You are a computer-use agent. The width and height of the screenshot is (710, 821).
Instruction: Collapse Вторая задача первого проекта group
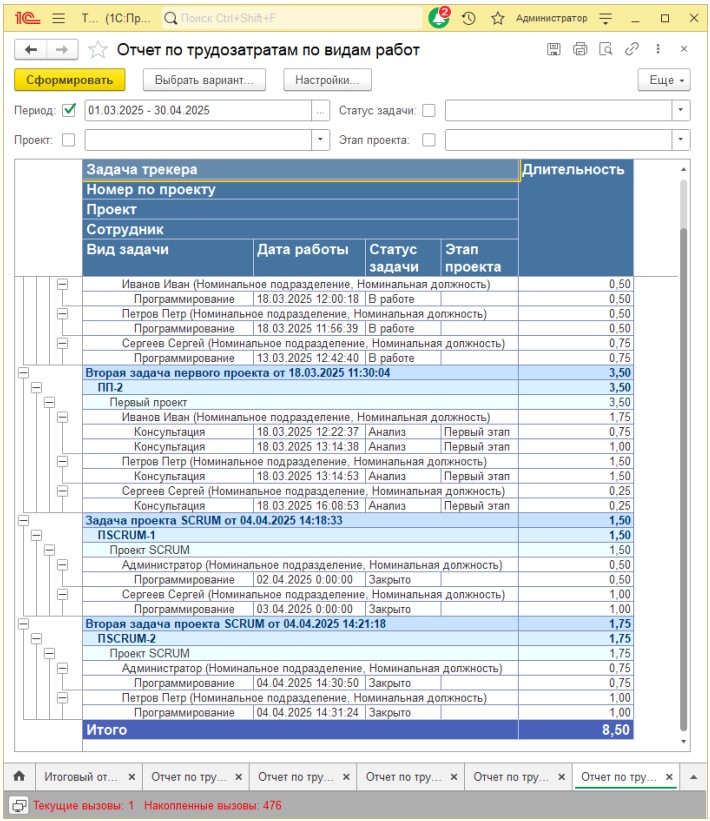click(x=24, y=373)
